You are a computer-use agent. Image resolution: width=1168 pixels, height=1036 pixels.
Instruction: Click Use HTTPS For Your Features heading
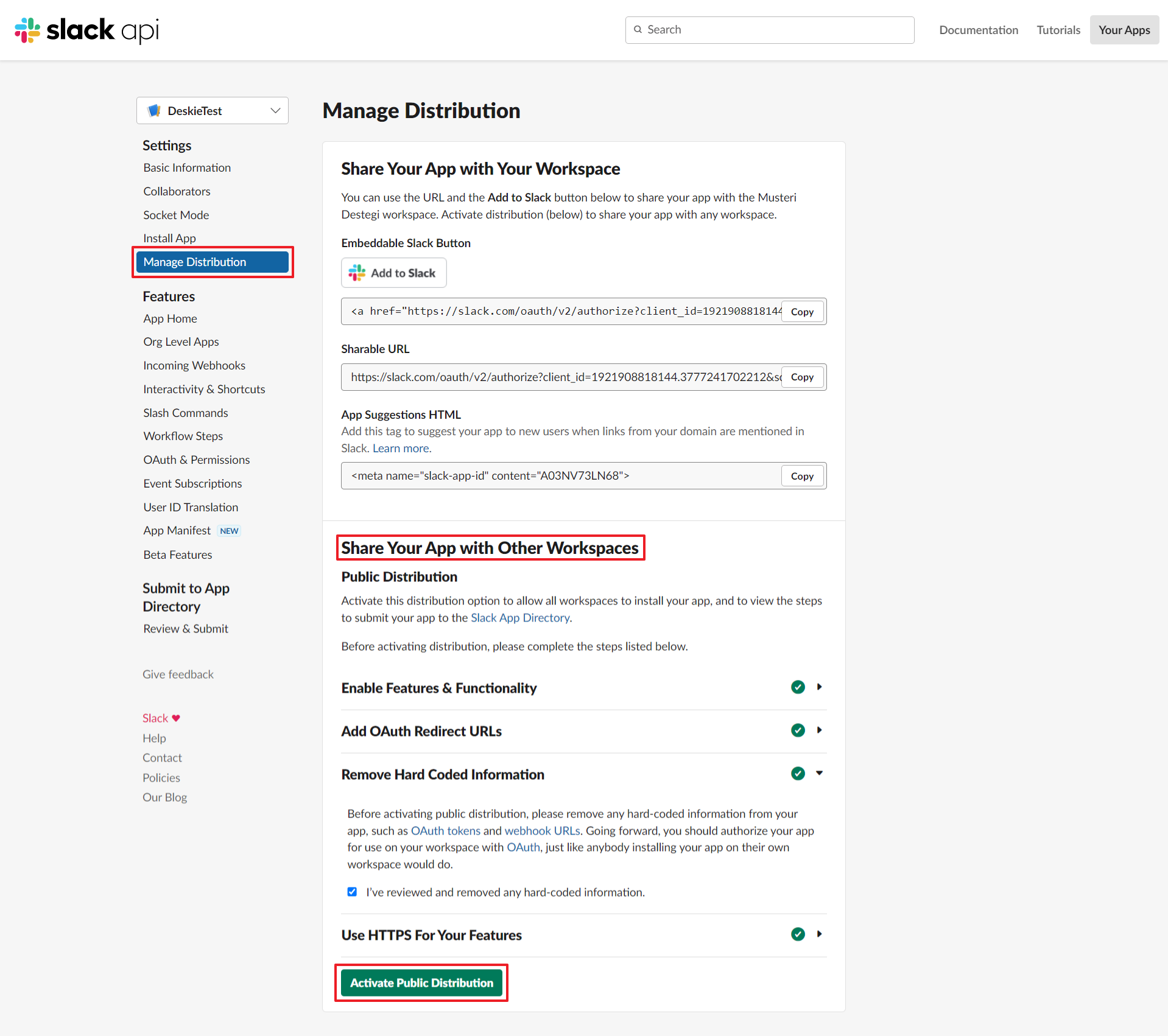[x=431, y=935]
